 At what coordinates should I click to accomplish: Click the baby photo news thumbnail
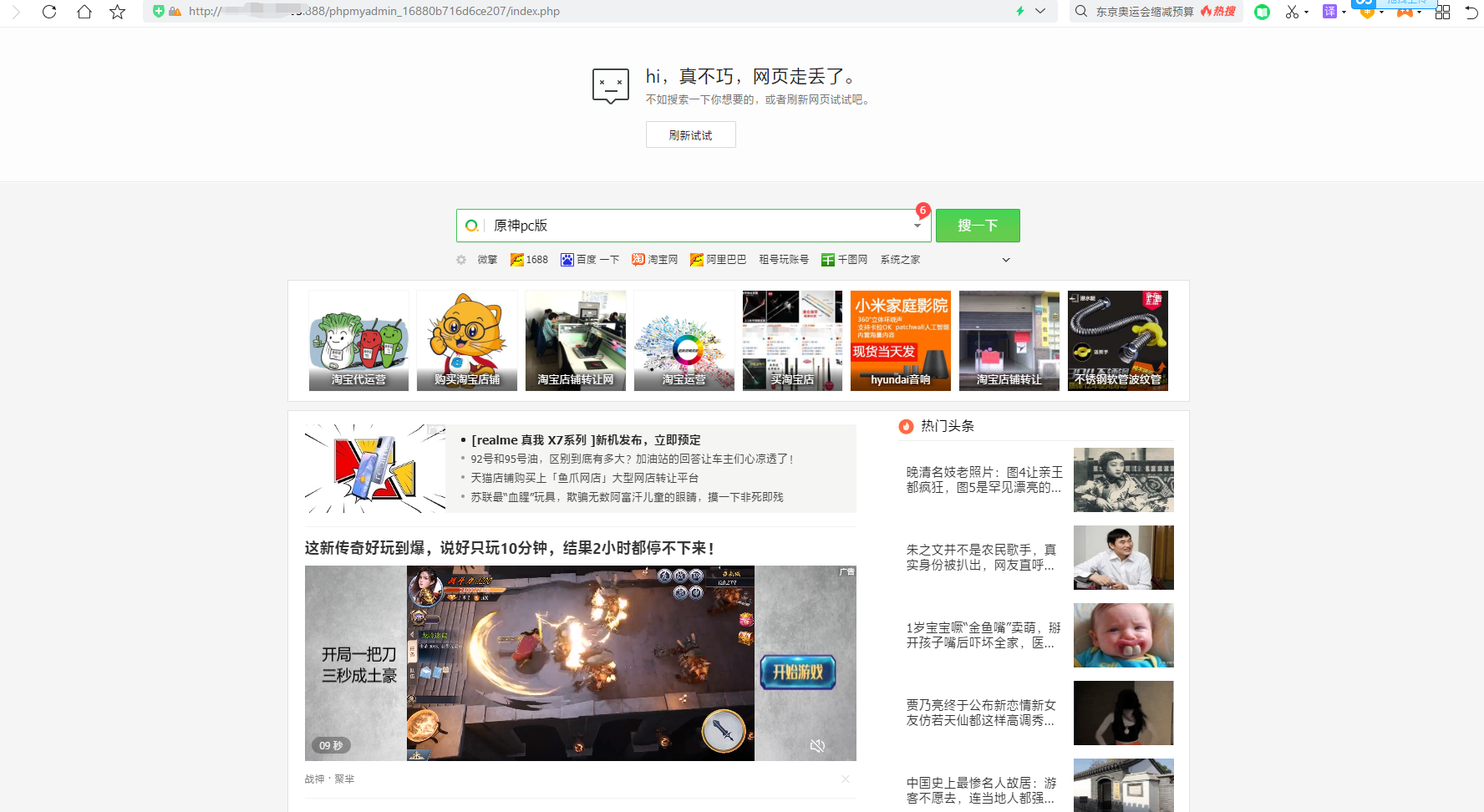(x=1124, y=635)
